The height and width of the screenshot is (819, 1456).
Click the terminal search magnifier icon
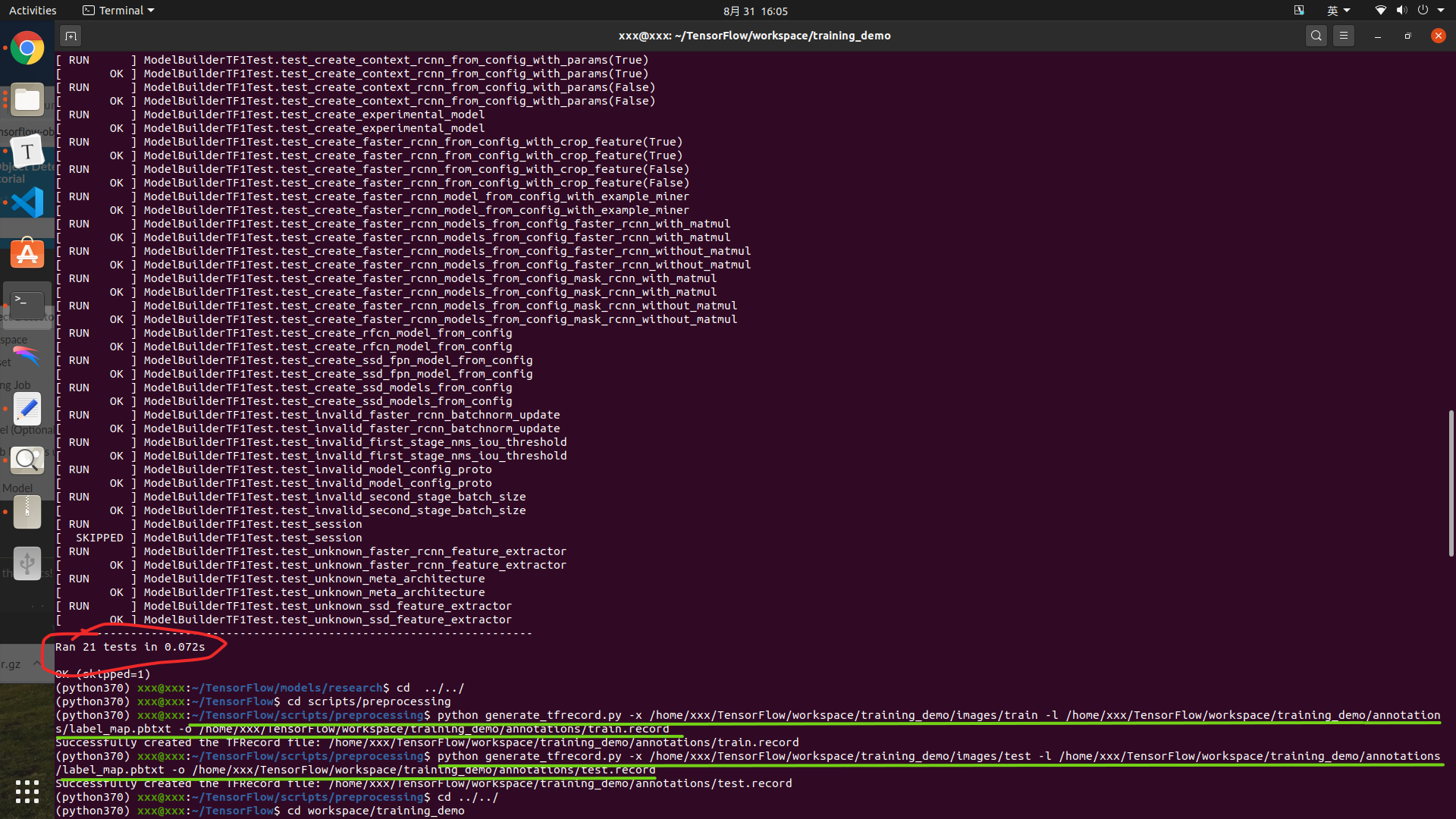point(1316,36)
